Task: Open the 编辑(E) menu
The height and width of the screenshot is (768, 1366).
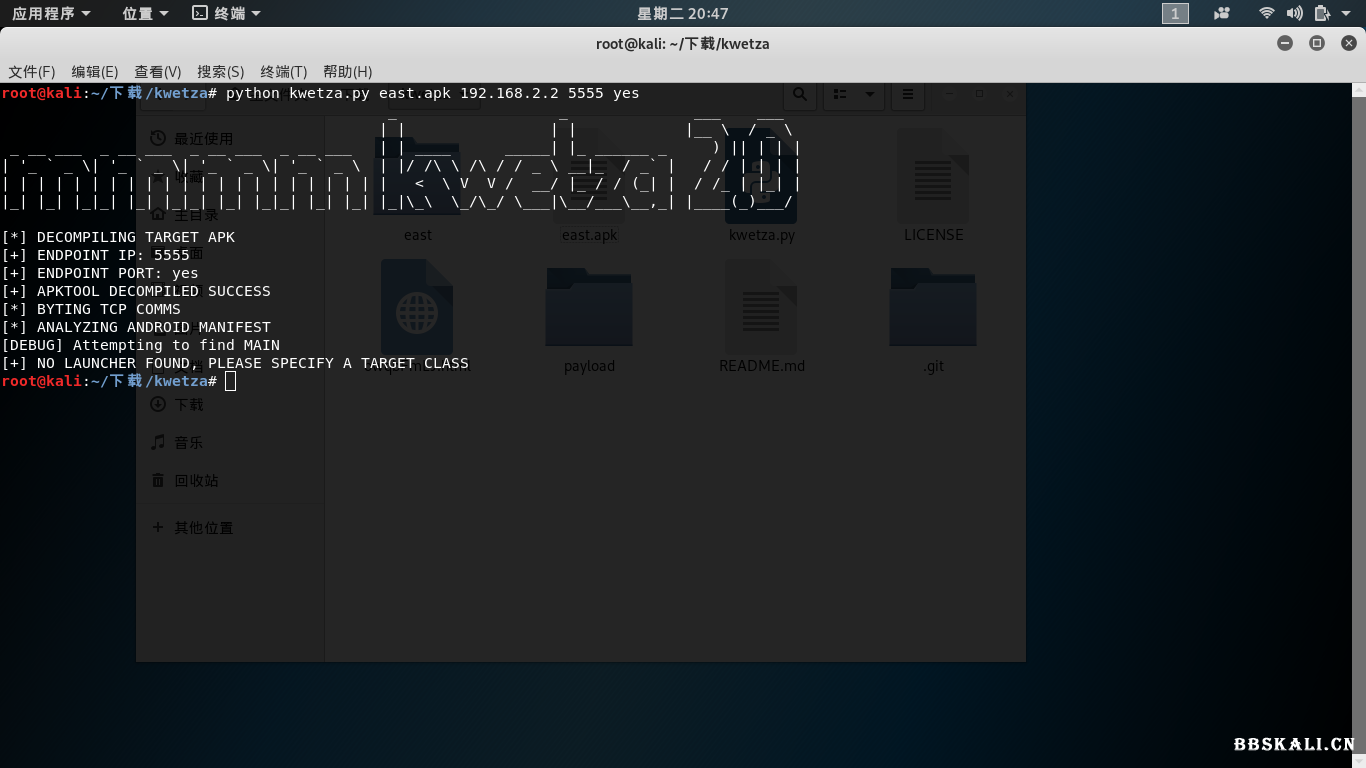Action: click(x=95, y=71)
